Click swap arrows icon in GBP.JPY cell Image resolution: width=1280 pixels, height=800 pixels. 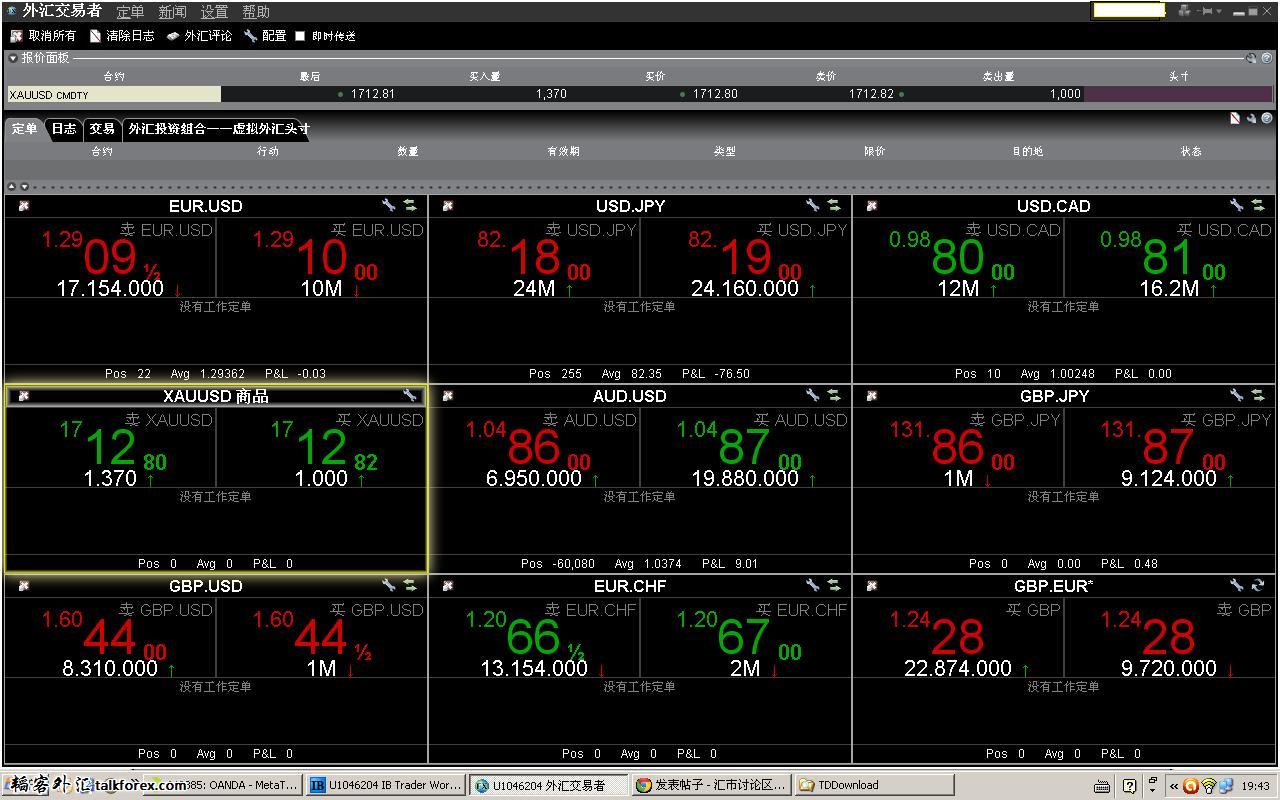click(x=1258, y=395)
